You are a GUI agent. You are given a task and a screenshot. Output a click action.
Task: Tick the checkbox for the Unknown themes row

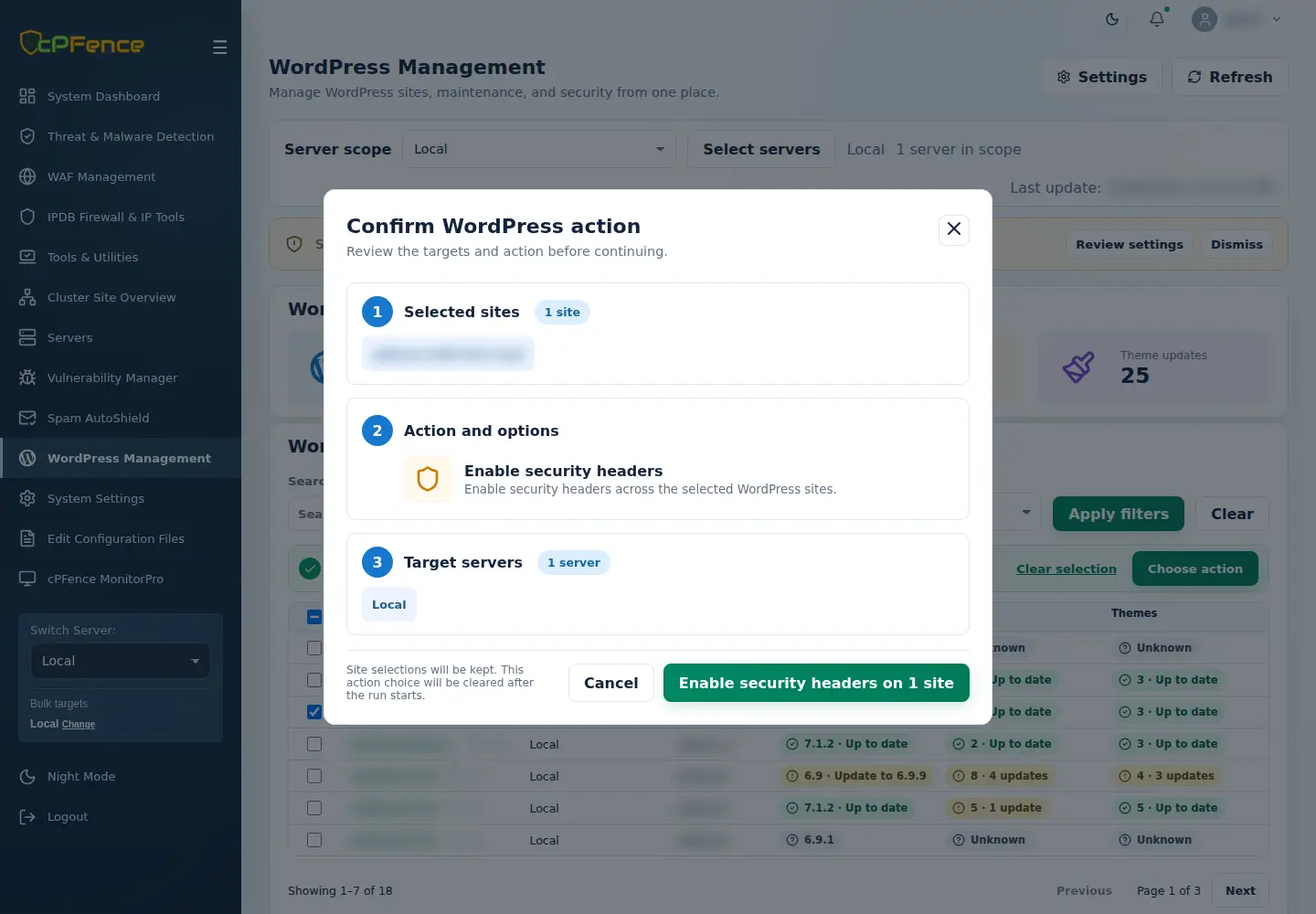(314, 648)
